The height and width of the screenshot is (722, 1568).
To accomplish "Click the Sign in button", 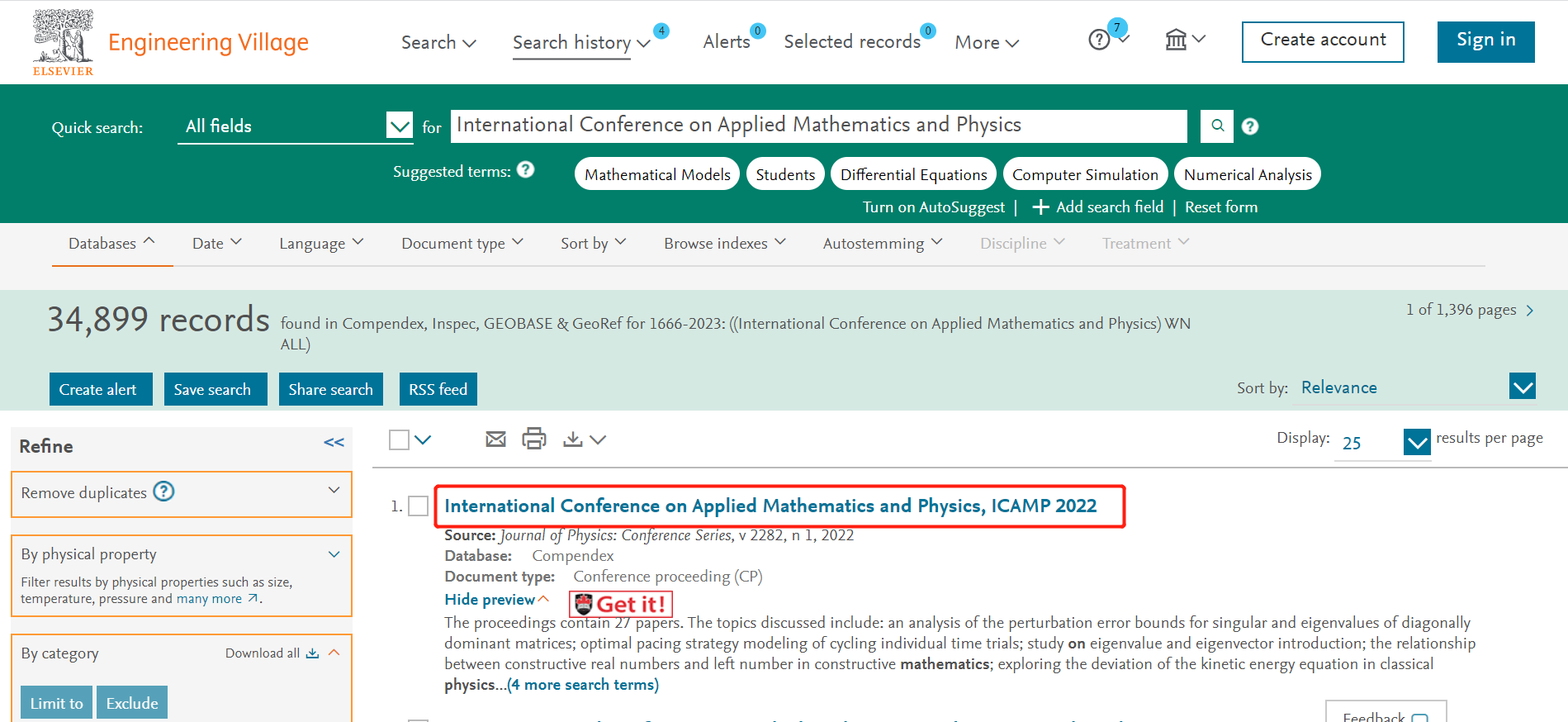I will pyautogui.click(x=1485, y=41).
